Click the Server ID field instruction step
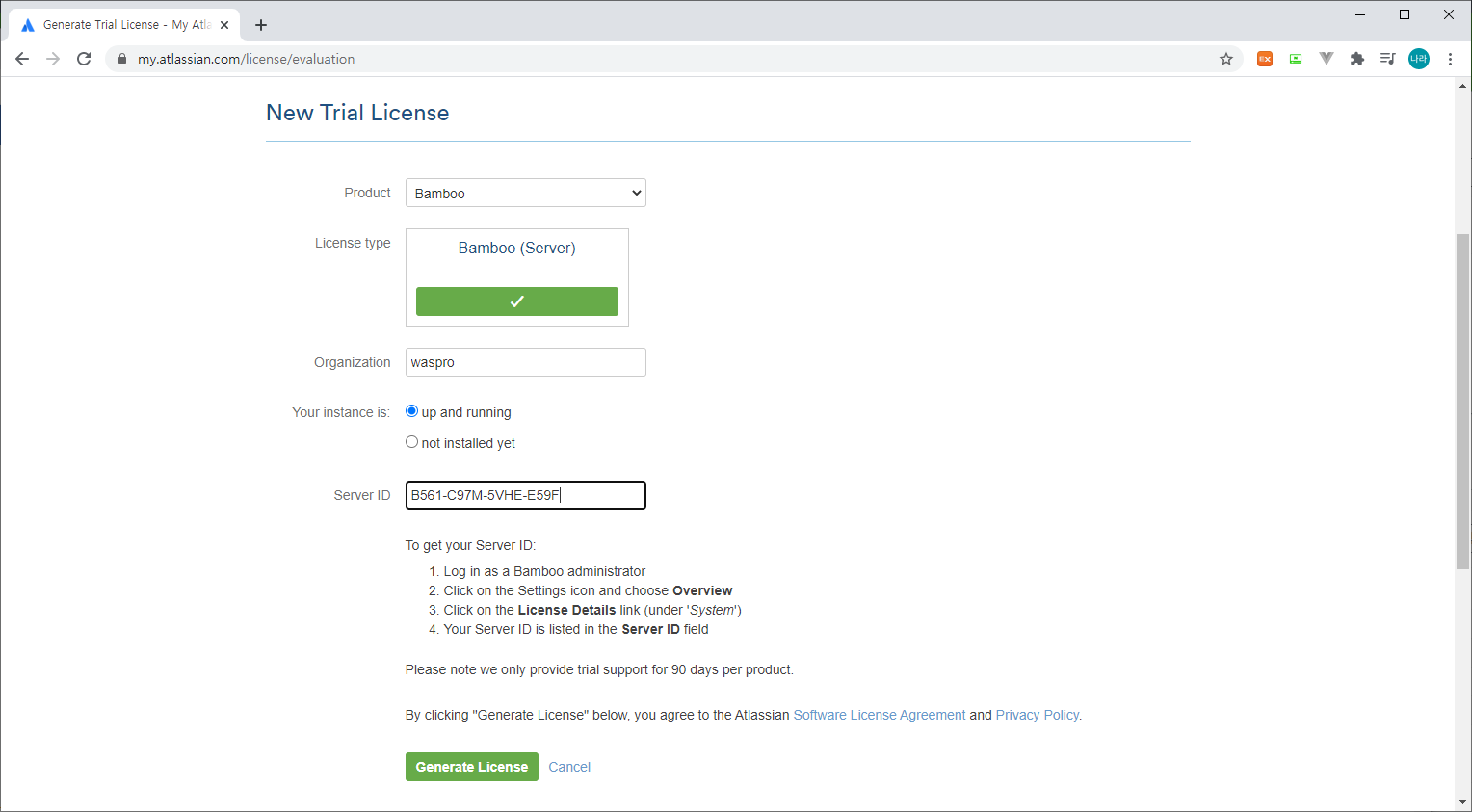The height and width of the screenshot is (812, 1472). click(576, 629)
